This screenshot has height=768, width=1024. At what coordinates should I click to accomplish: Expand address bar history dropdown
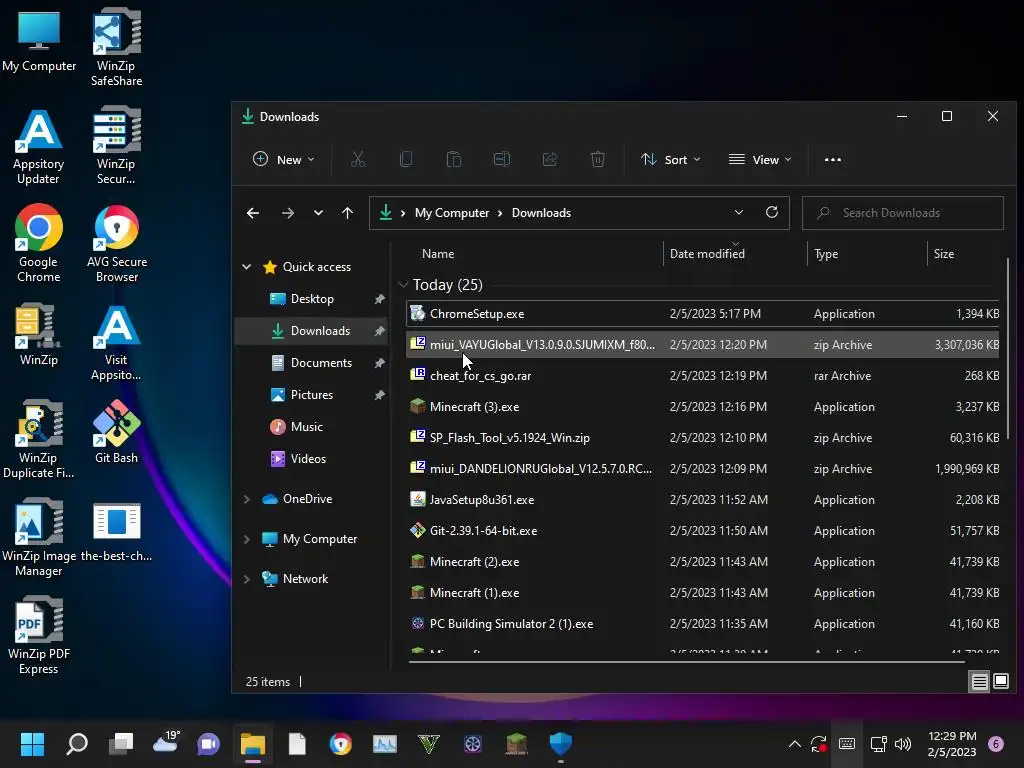pos(739,212)
